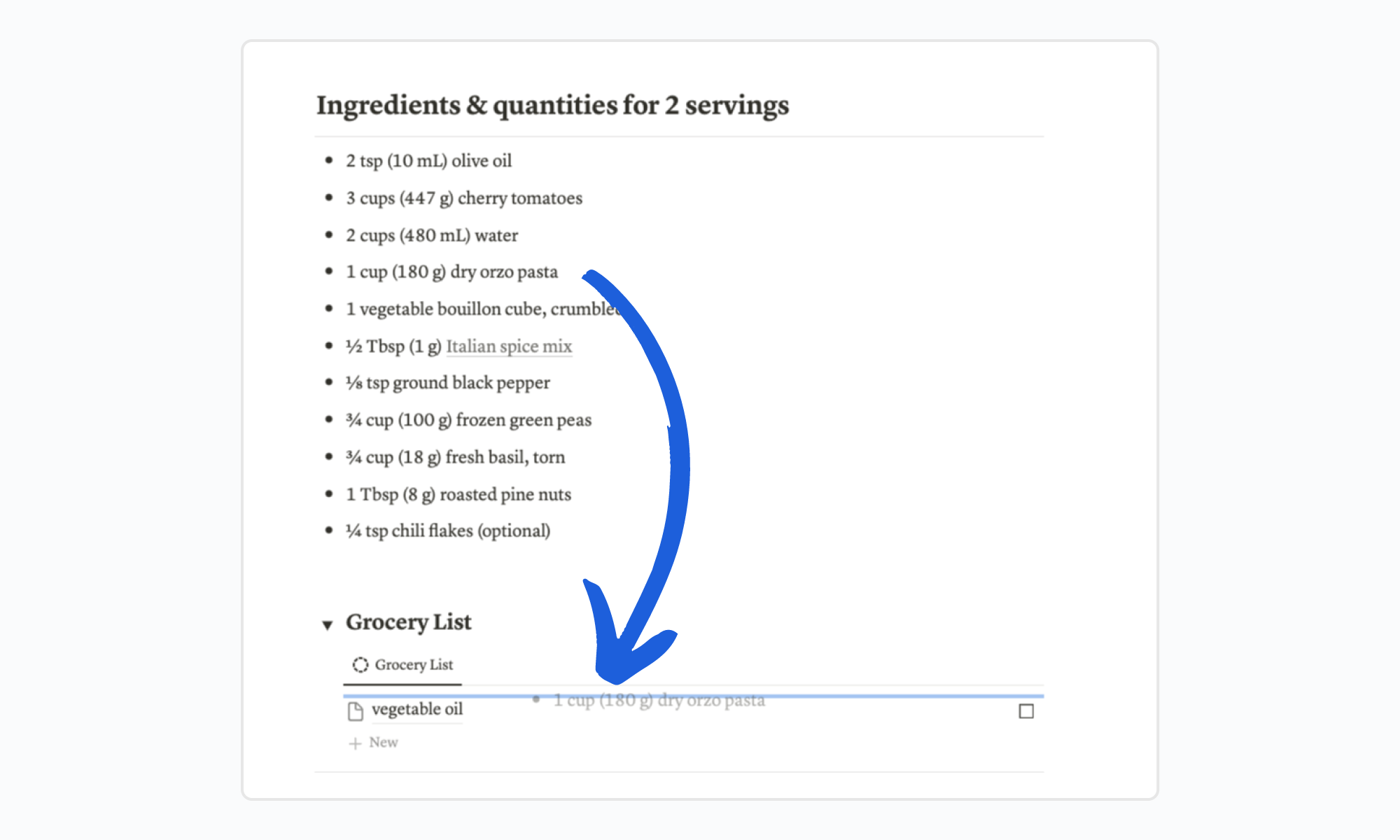The width and height of the screenshot is (1400, 840).
Task: Open the Grocery List view tab
Action: click(x=403, y=665)
